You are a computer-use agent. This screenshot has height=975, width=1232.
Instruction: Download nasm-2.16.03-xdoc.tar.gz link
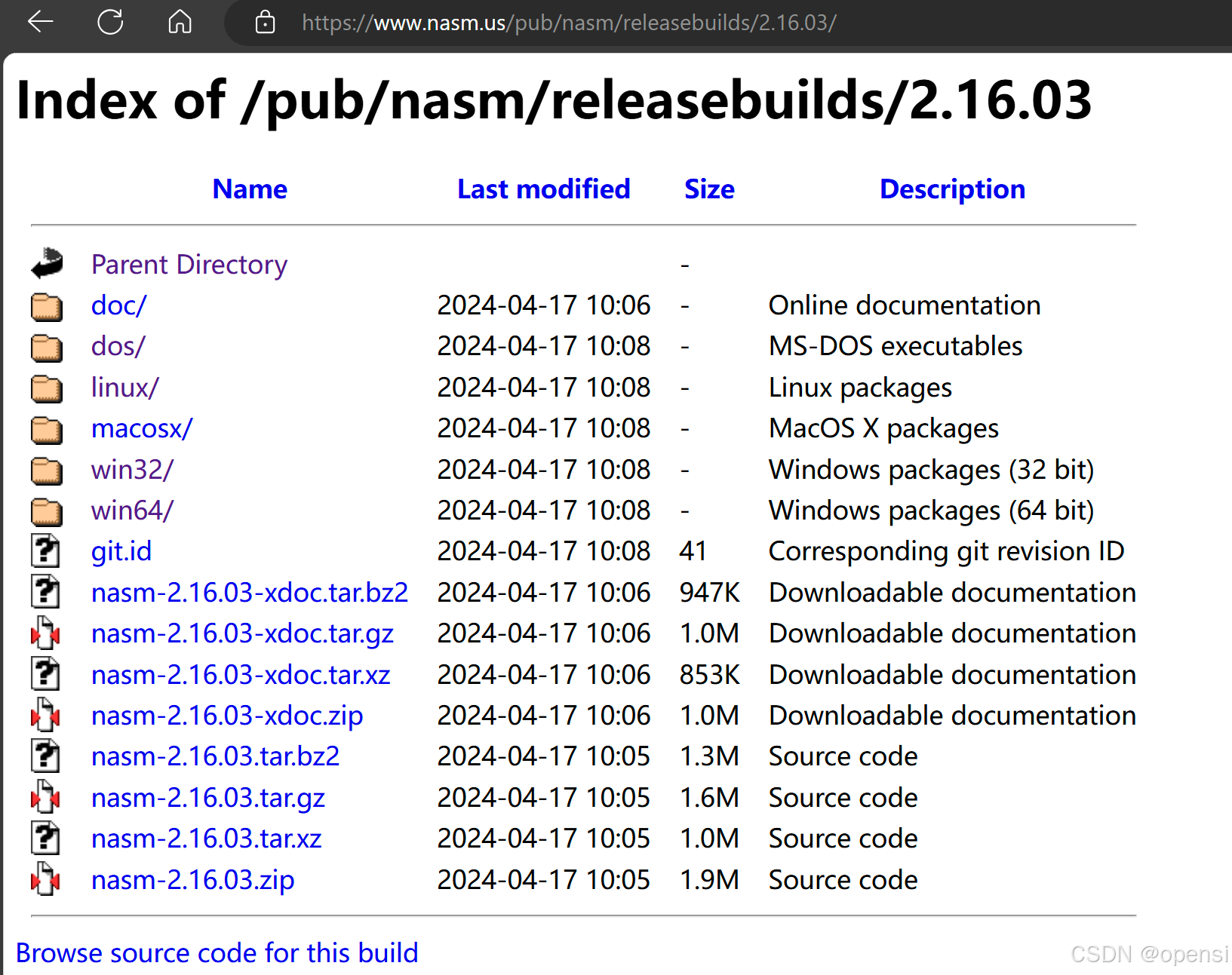click(242, 633)
